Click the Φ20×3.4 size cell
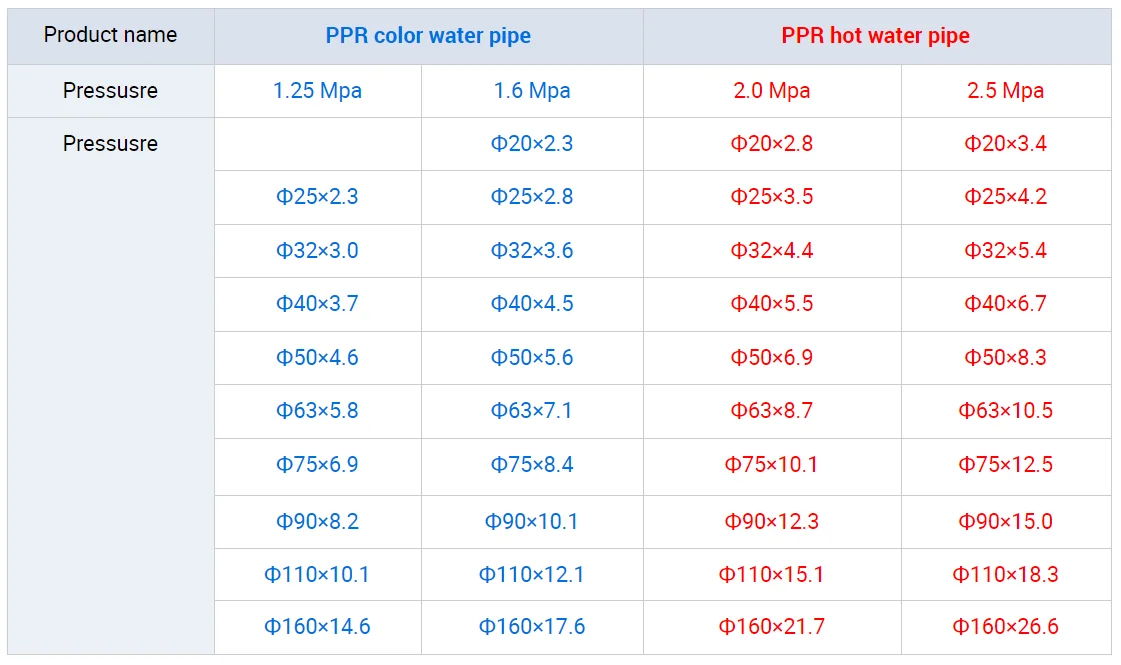This screenshot has width=1121, height=665. [1005, 144]
